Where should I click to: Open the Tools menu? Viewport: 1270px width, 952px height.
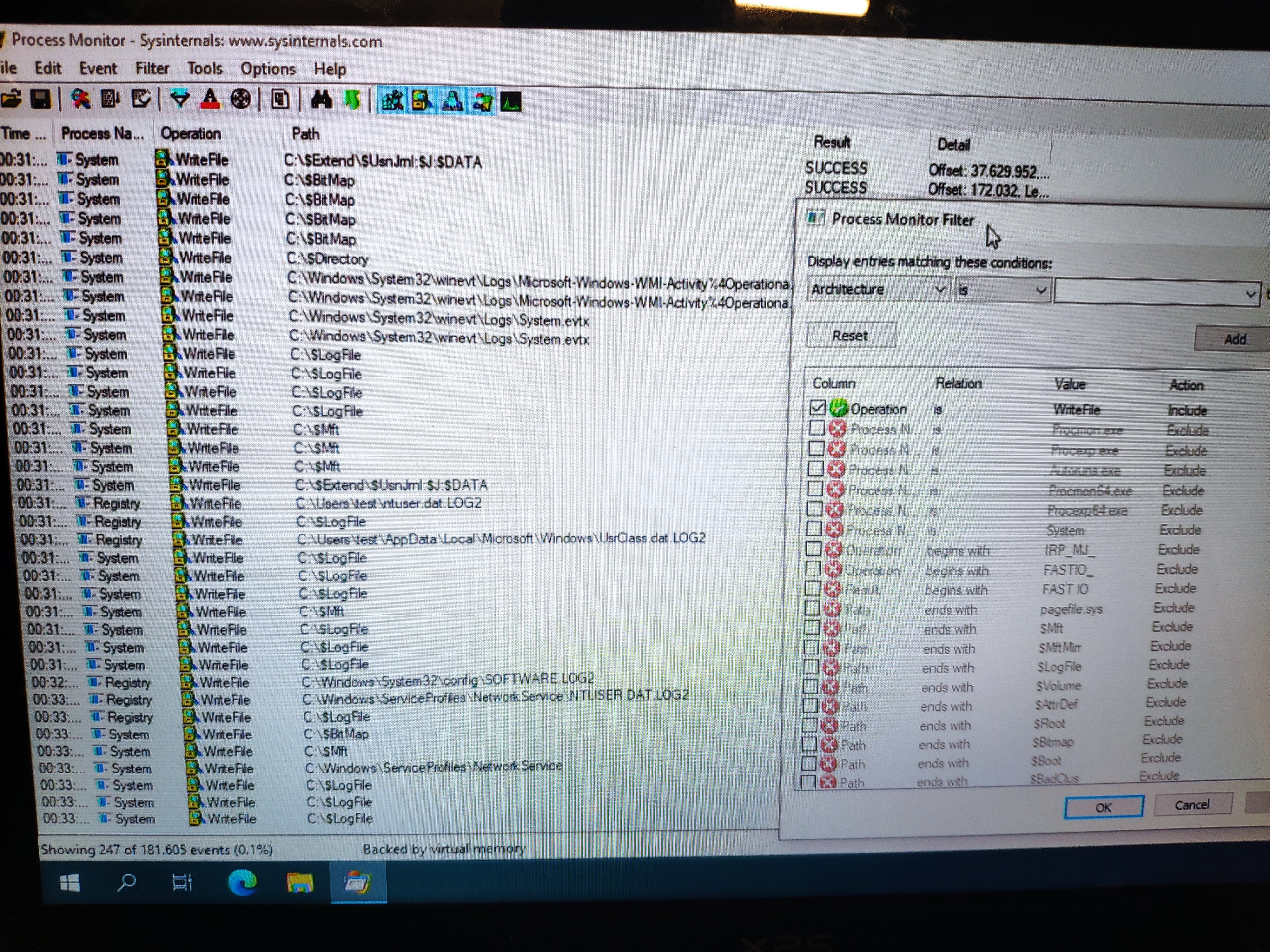[204, 68]
